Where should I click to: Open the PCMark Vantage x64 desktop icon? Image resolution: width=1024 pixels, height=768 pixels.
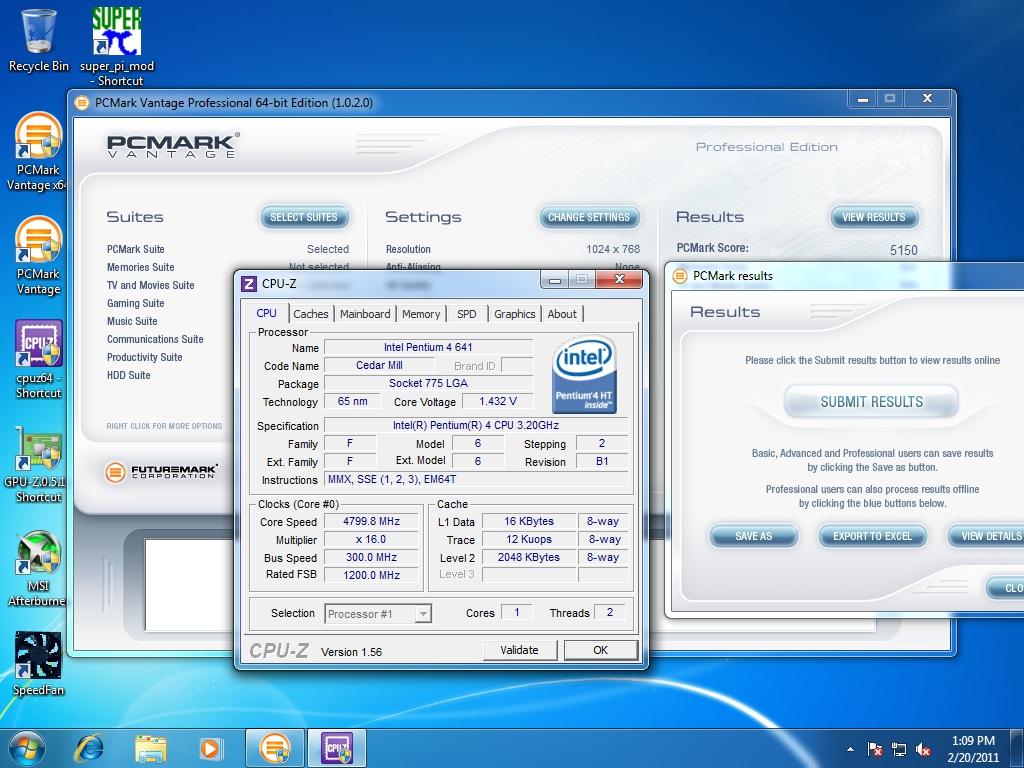[37, 152]
